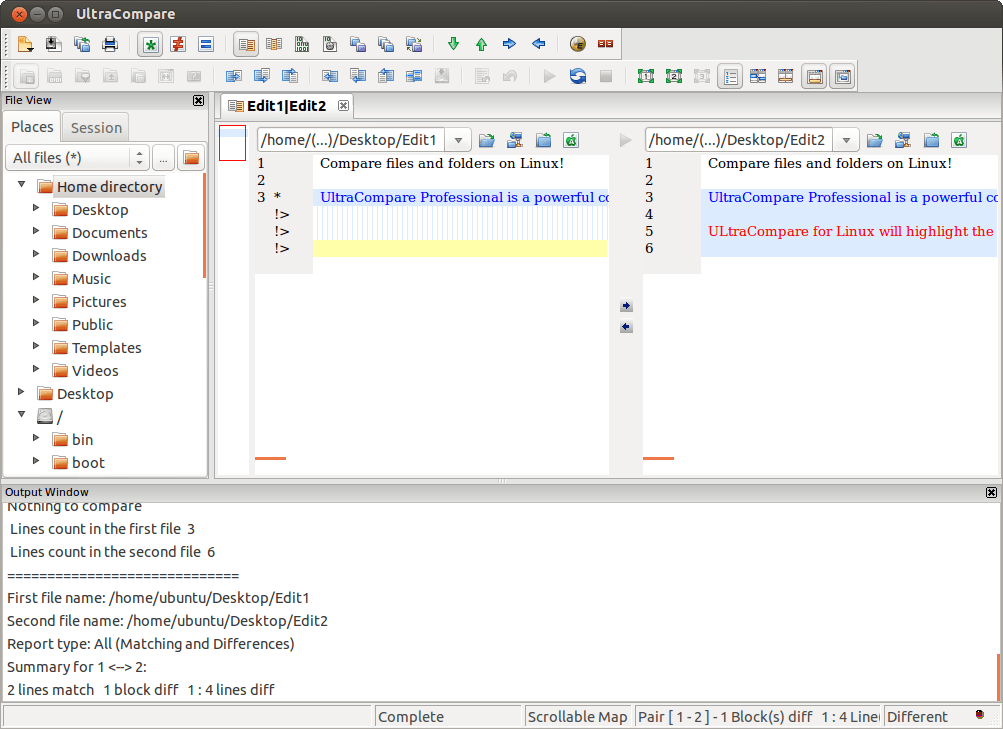This screenshot has width=1003, height=729.
Task: Select the Edit1|Edit2 document tab
Action: [x=287, y=106]
